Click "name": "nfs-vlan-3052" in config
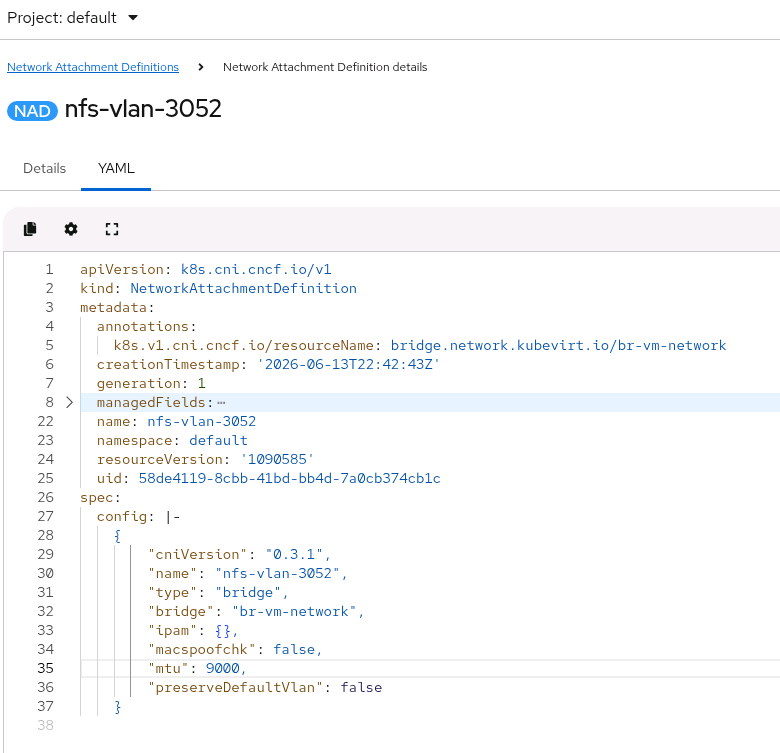Viewport: 780px width, 753px height. [244, 573]
